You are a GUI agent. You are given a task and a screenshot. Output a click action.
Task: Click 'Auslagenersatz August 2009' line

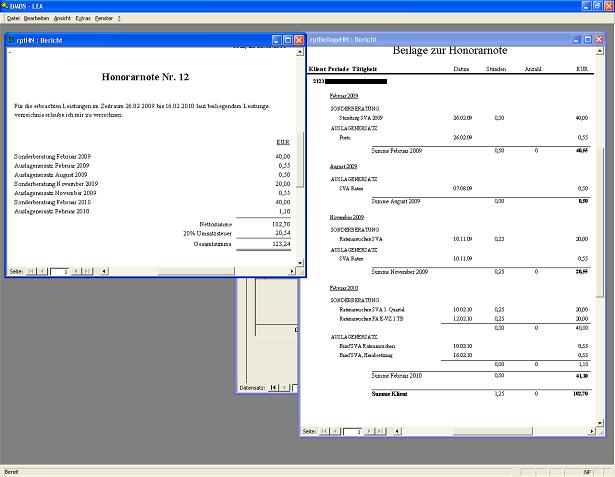51,175
